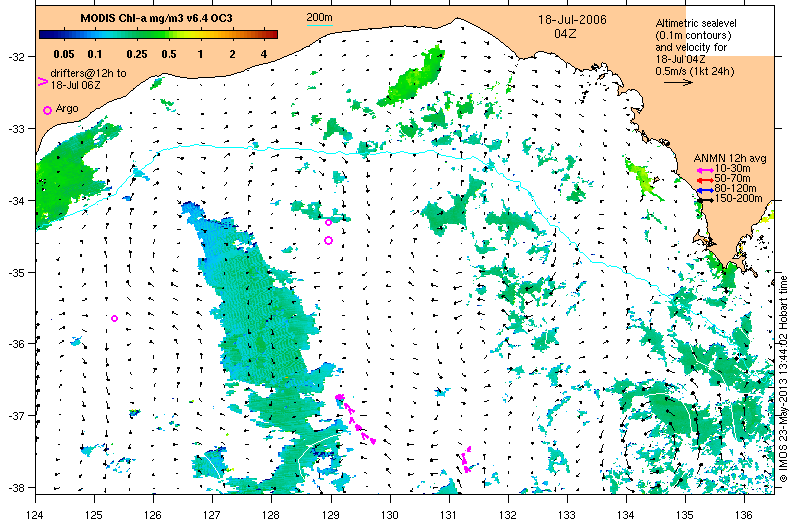Click the longitude axis label '136'
The image size is (800, 520).
[744, 514]
